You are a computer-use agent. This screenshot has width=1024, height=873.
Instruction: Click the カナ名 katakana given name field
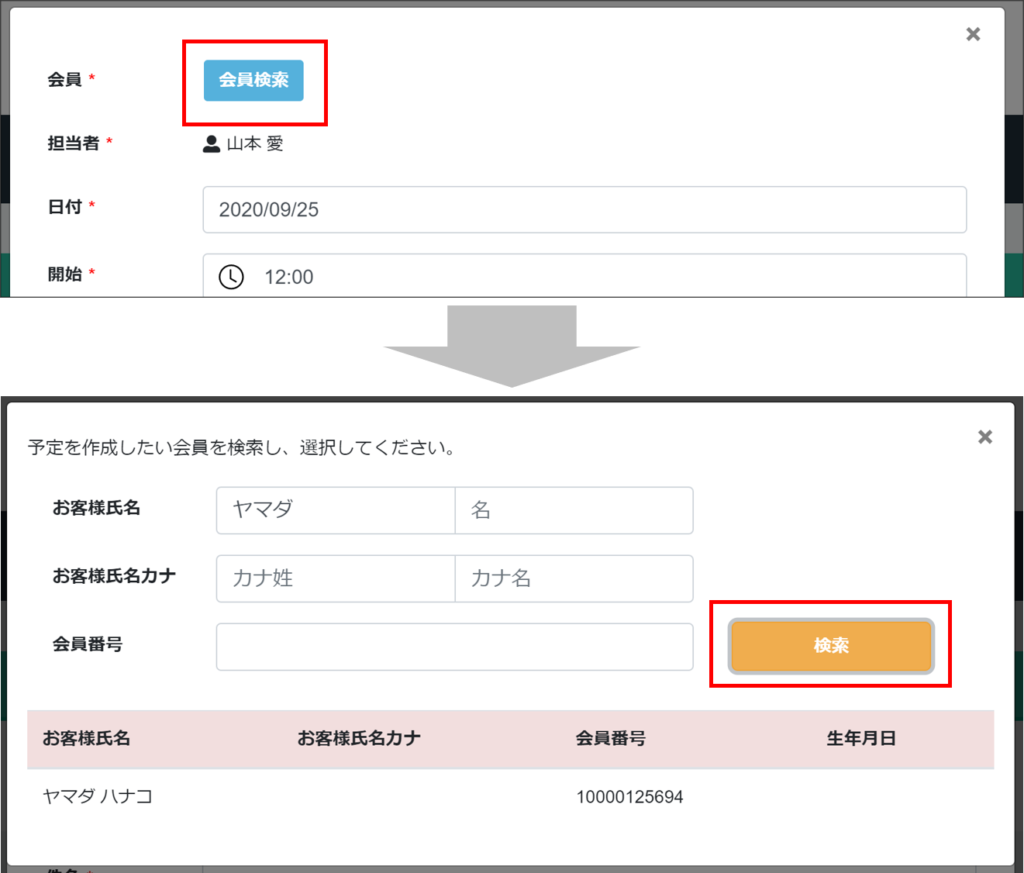[574, 578]
